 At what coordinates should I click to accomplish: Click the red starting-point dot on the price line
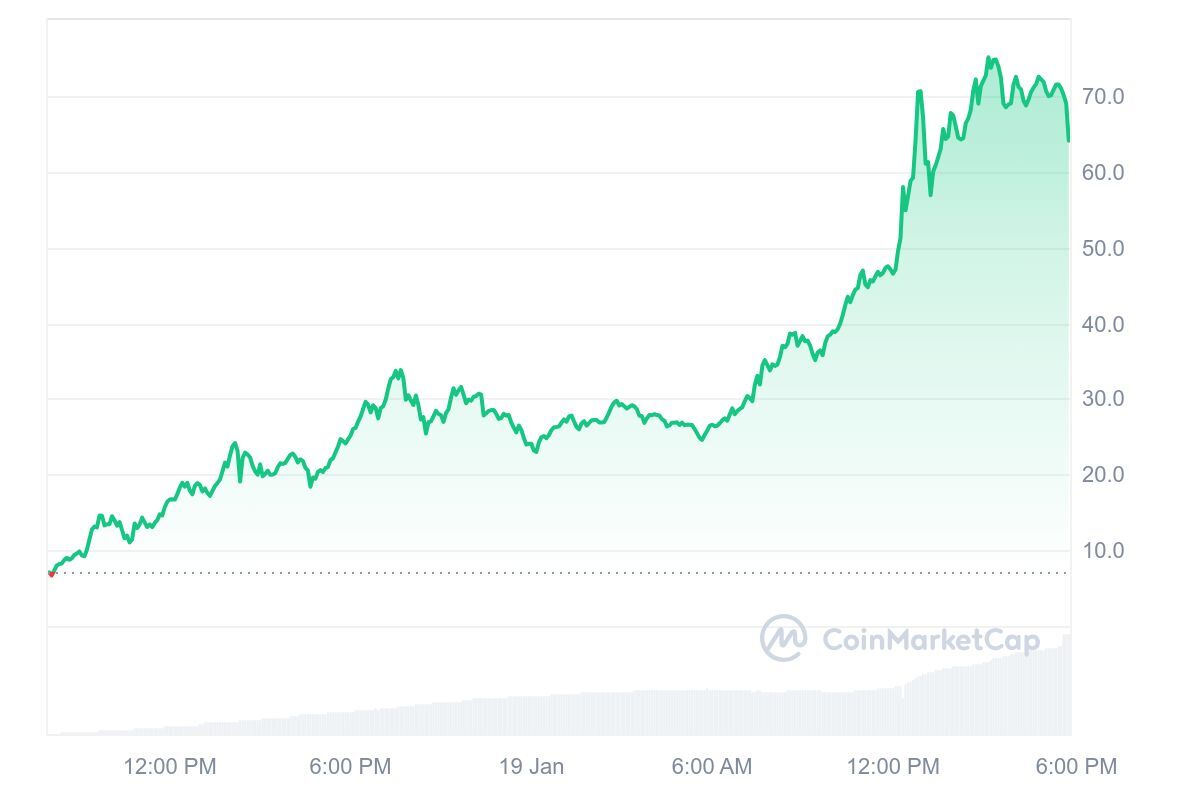click(51, 573)
